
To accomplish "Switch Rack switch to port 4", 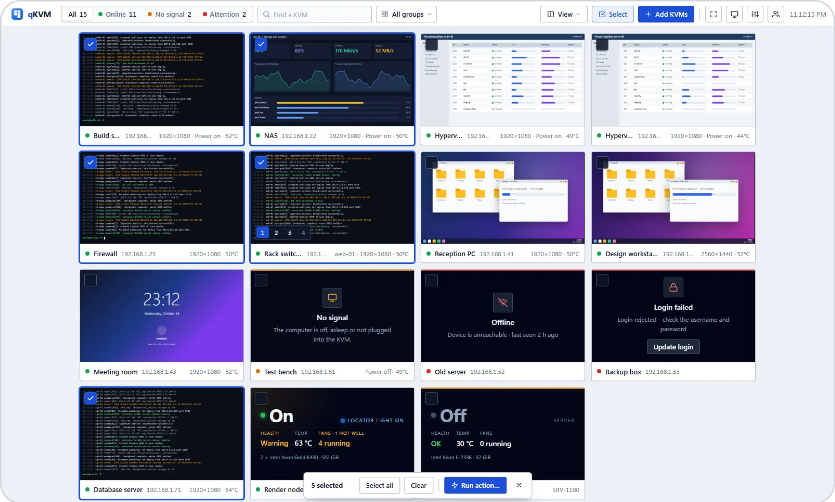I will 304,233.
